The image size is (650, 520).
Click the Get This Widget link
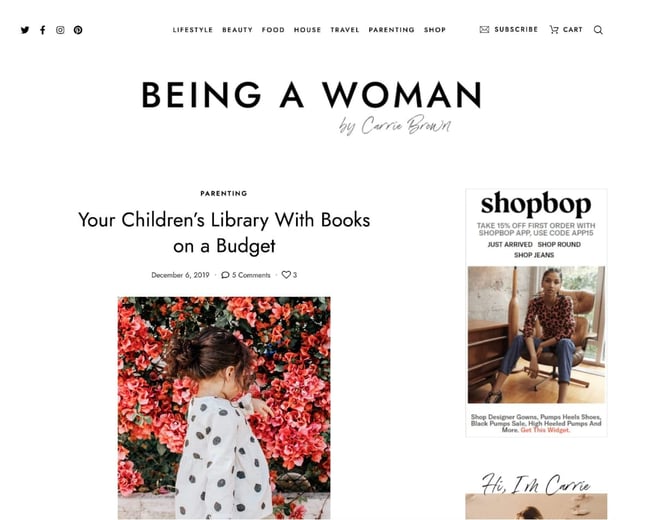(x=545, y=430)
